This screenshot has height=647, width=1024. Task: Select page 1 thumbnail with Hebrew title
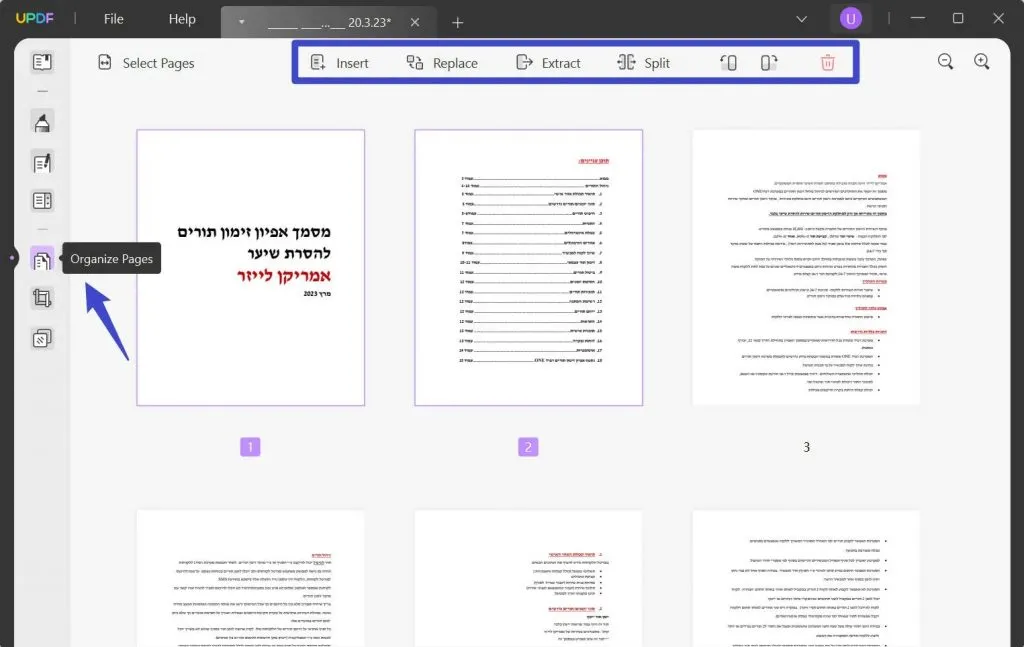click(x=251, y=268)
